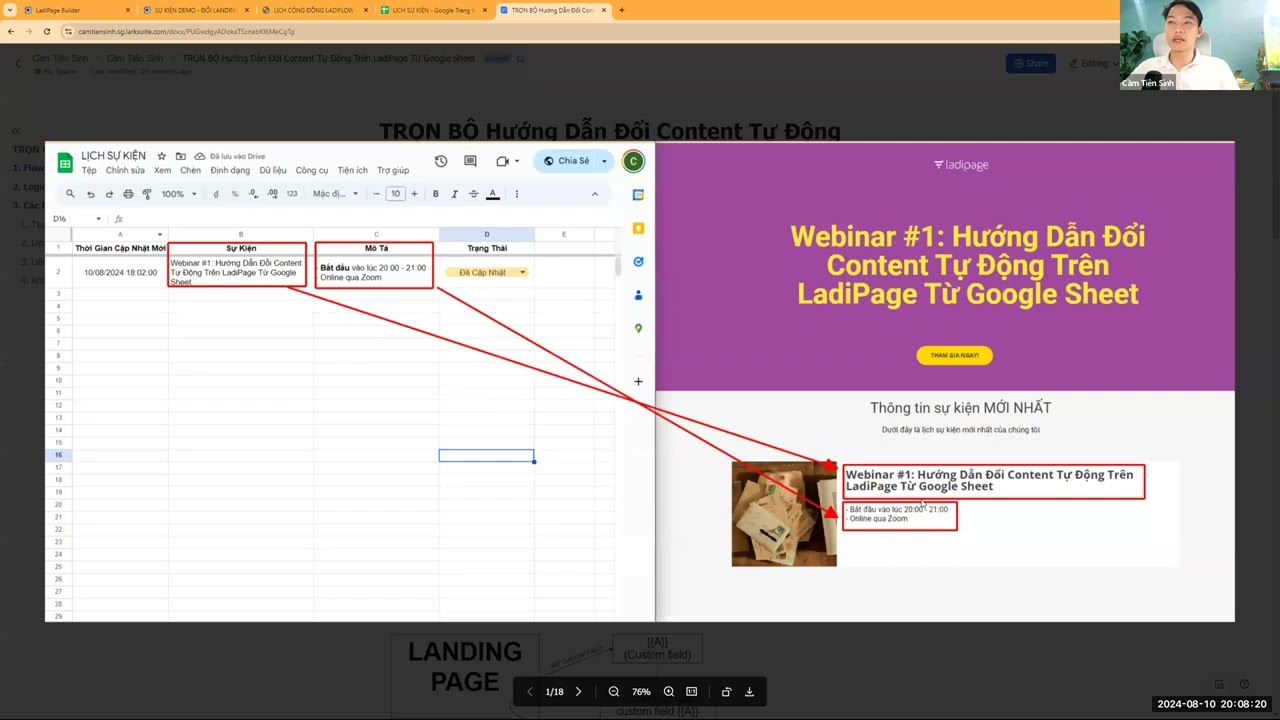Click the paint format roller icon
The image size is (1280, 720).
click(x=147, y=194)
